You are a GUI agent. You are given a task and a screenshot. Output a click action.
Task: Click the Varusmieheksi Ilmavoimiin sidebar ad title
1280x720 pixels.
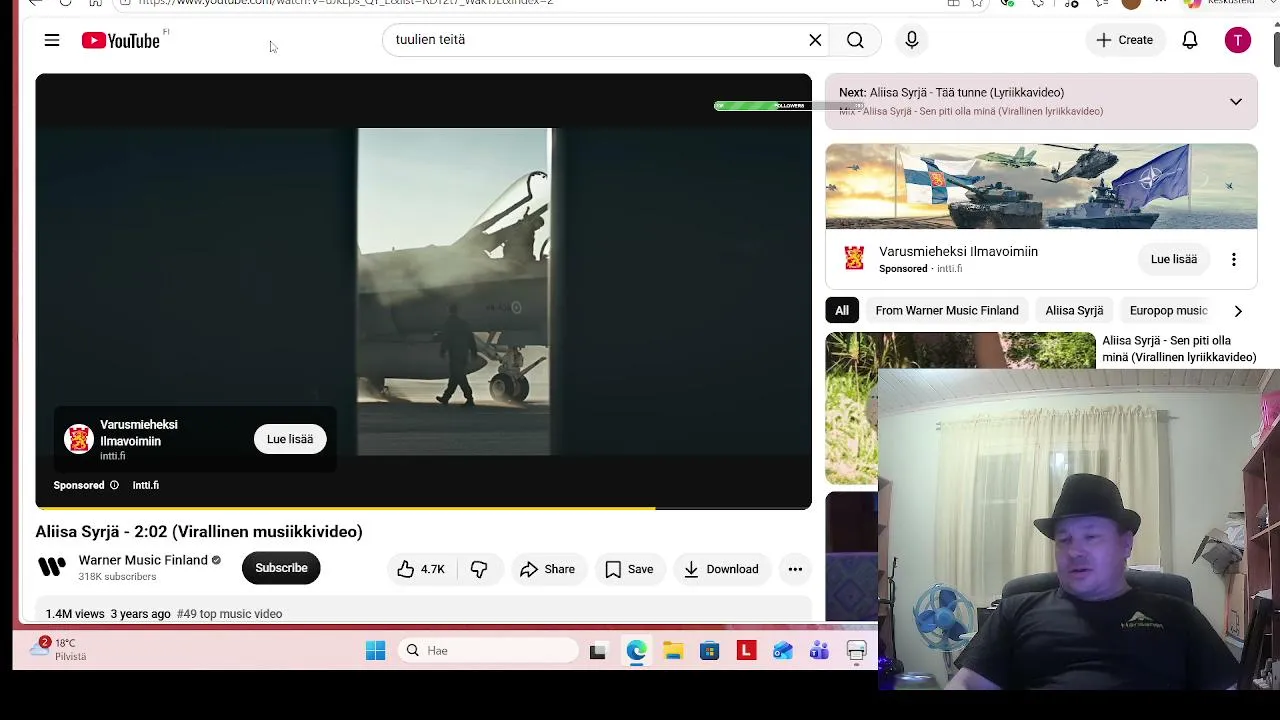958,252
